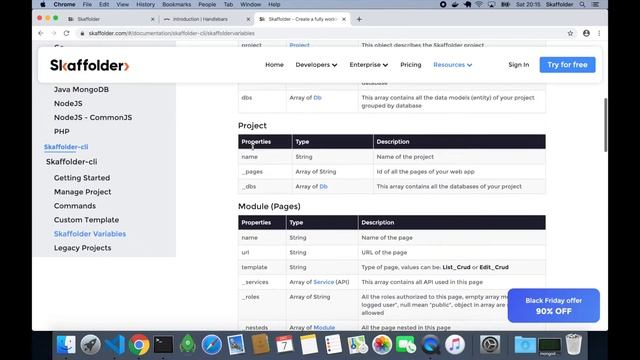
Task: Open iTunes music app in dock
Action: pos(455,345)
